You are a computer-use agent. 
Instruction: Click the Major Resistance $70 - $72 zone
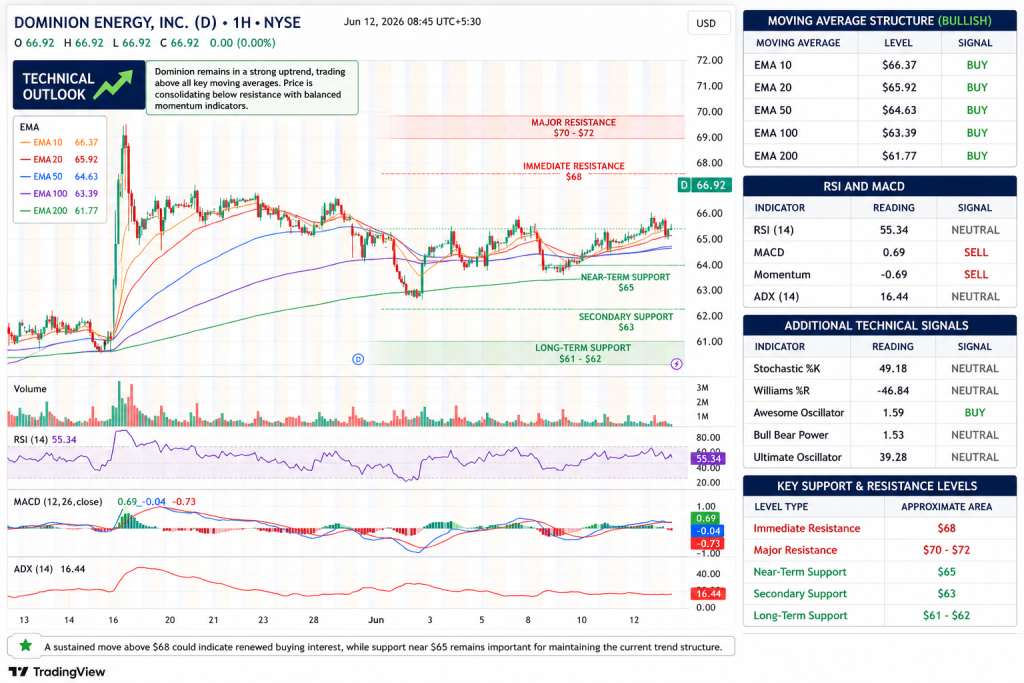tap(537, 127)
